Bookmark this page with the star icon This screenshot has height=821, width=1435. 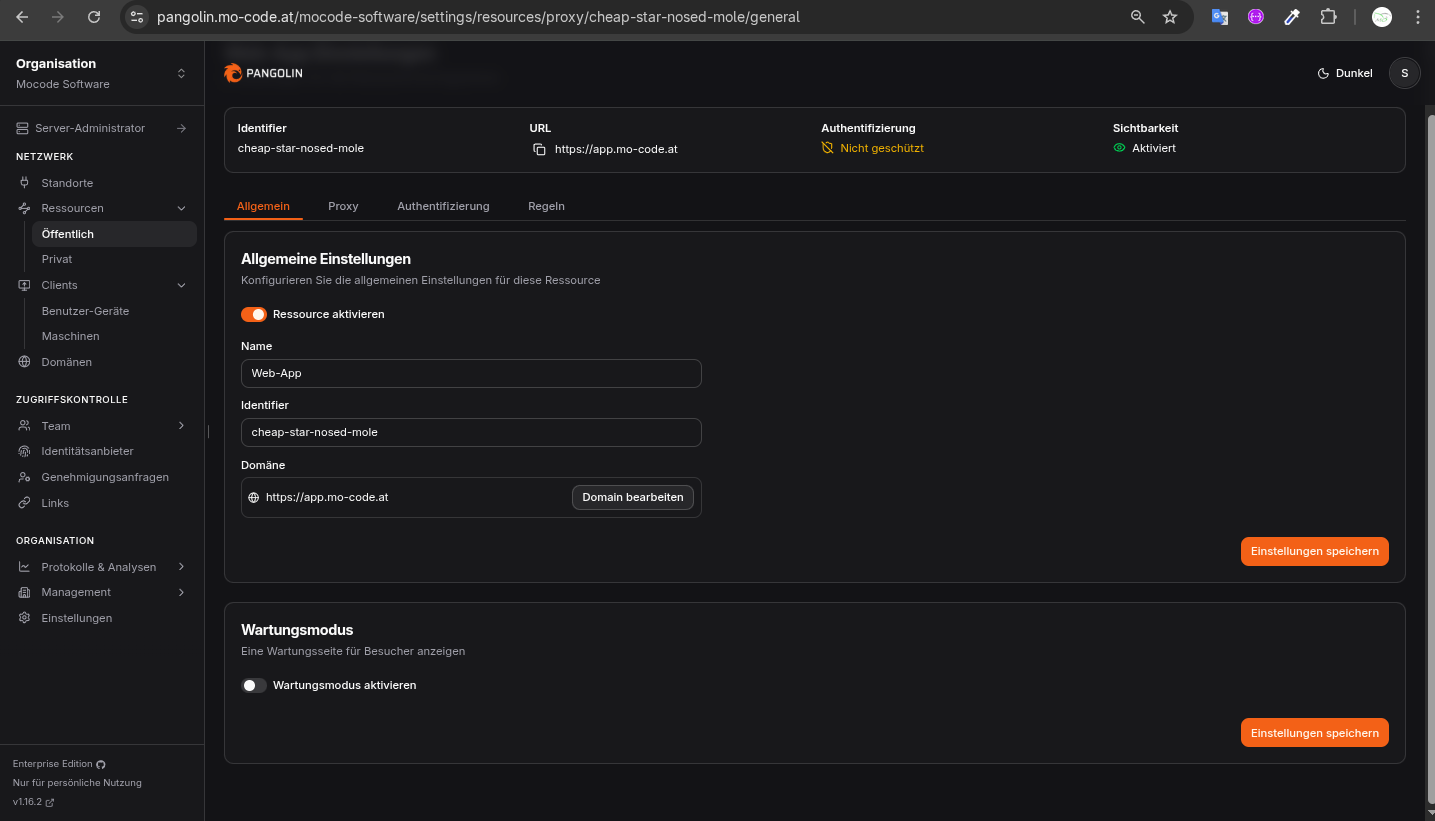(1170, 17)
